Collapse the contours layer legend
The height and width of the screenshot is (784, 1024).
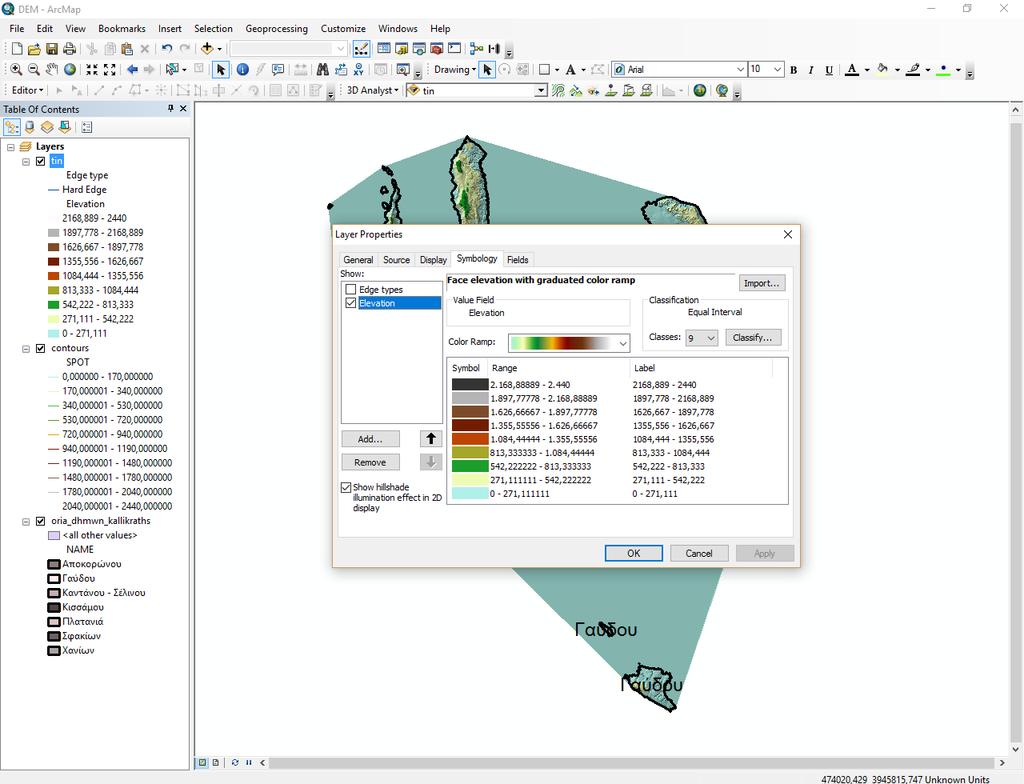point(26,349)
